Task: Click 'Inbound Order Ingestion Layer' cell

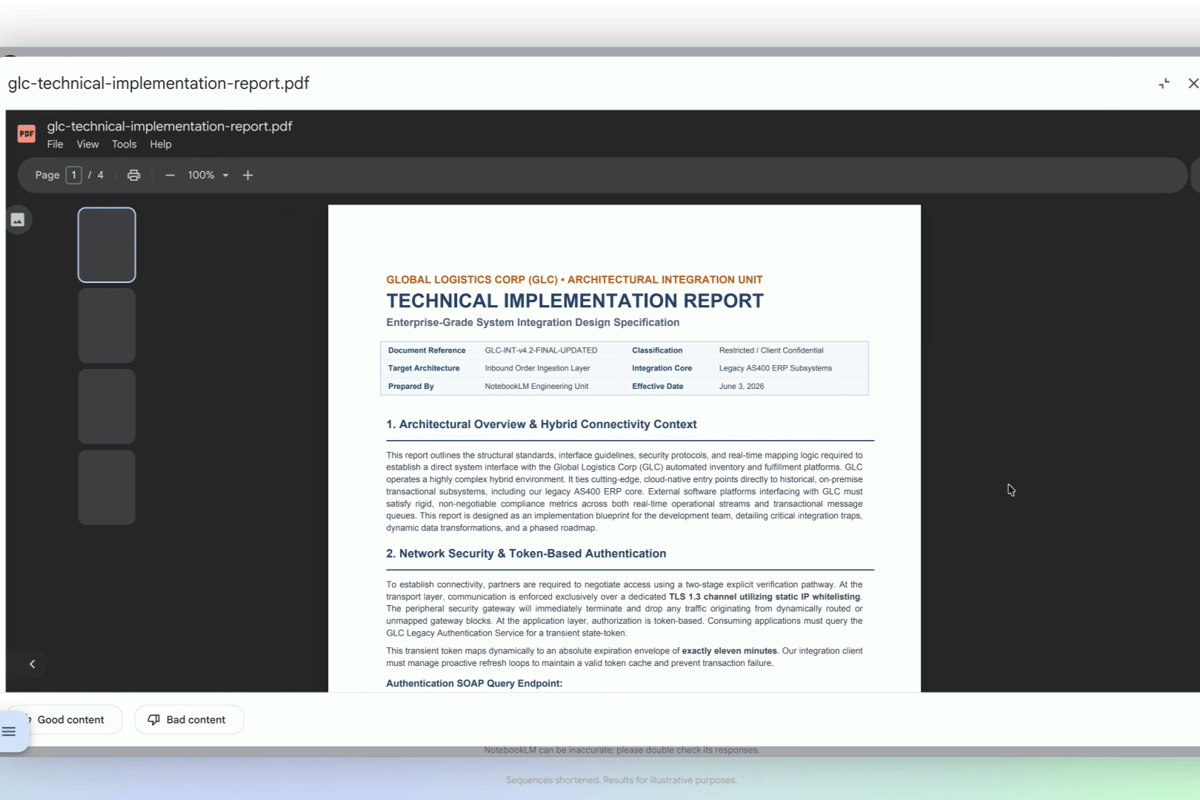Action: 537,369
